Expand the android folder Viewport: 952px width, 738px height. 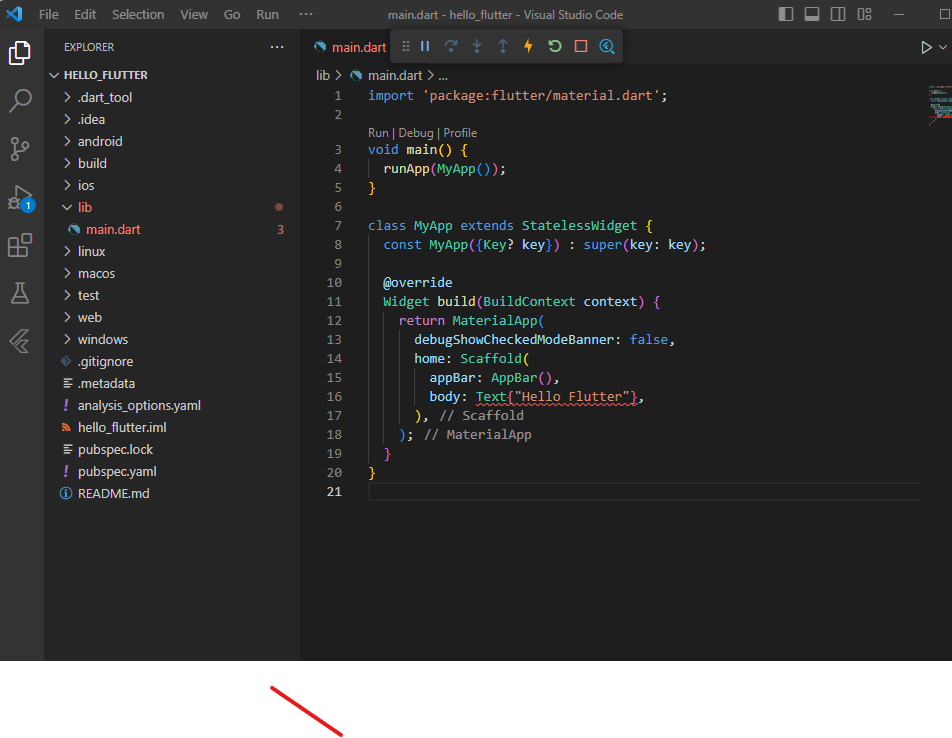coord(173,141)
